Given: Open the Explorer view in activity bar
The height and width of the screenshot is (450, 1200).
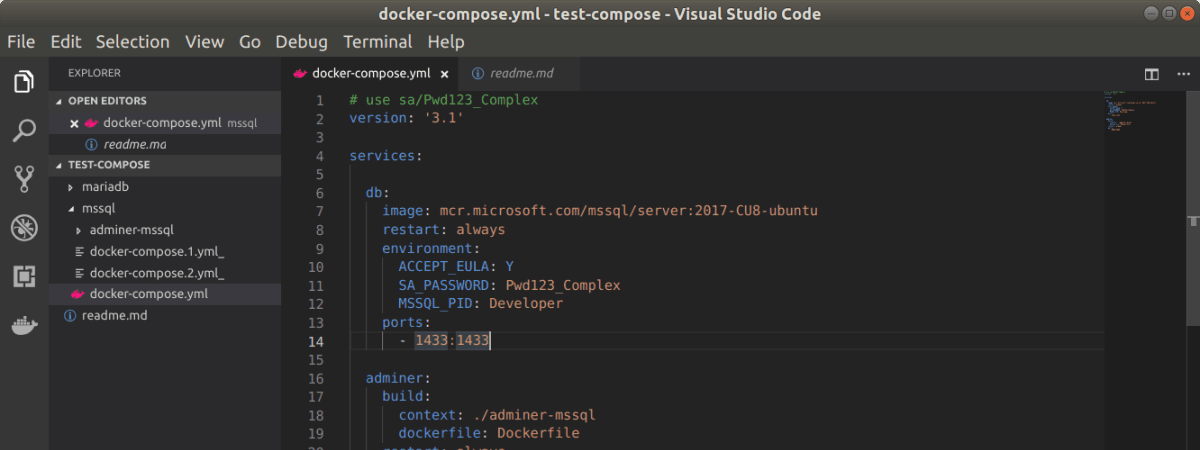Looking at the screenshot, I should [x=24, y=82].
